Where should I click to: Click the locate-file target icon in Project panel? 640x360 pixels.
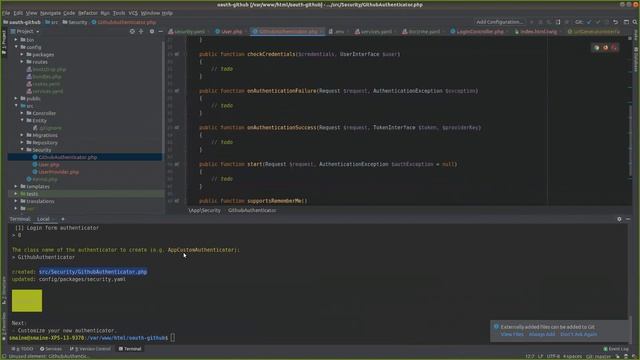click(x=132, y=31)
